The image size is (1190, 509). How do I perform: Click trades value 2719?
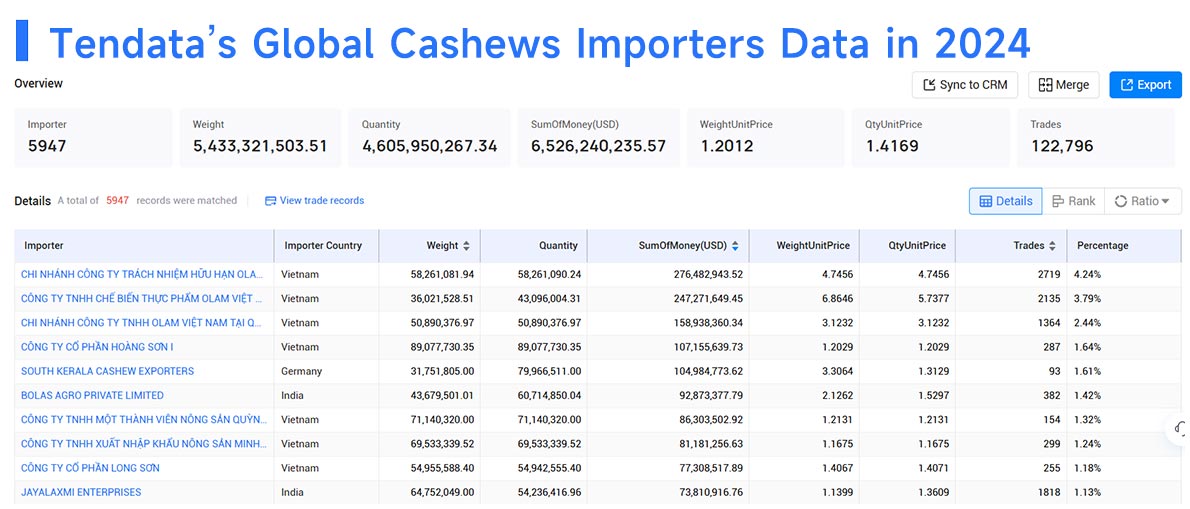pos(1048,274)
